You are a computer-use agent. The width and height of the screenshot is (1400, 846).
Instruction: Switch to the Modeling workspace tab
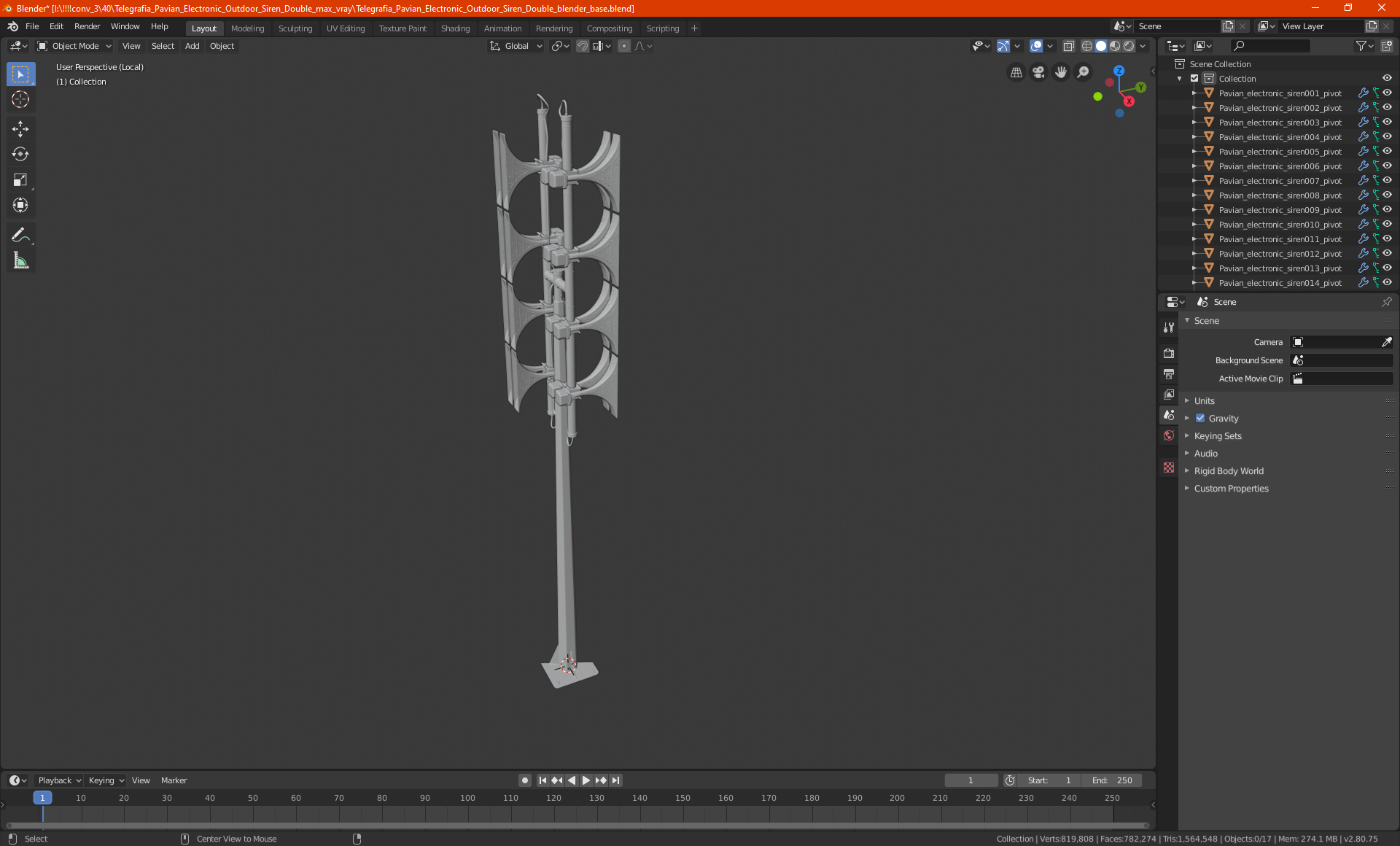pyautogui.click(x=247, y=28)
